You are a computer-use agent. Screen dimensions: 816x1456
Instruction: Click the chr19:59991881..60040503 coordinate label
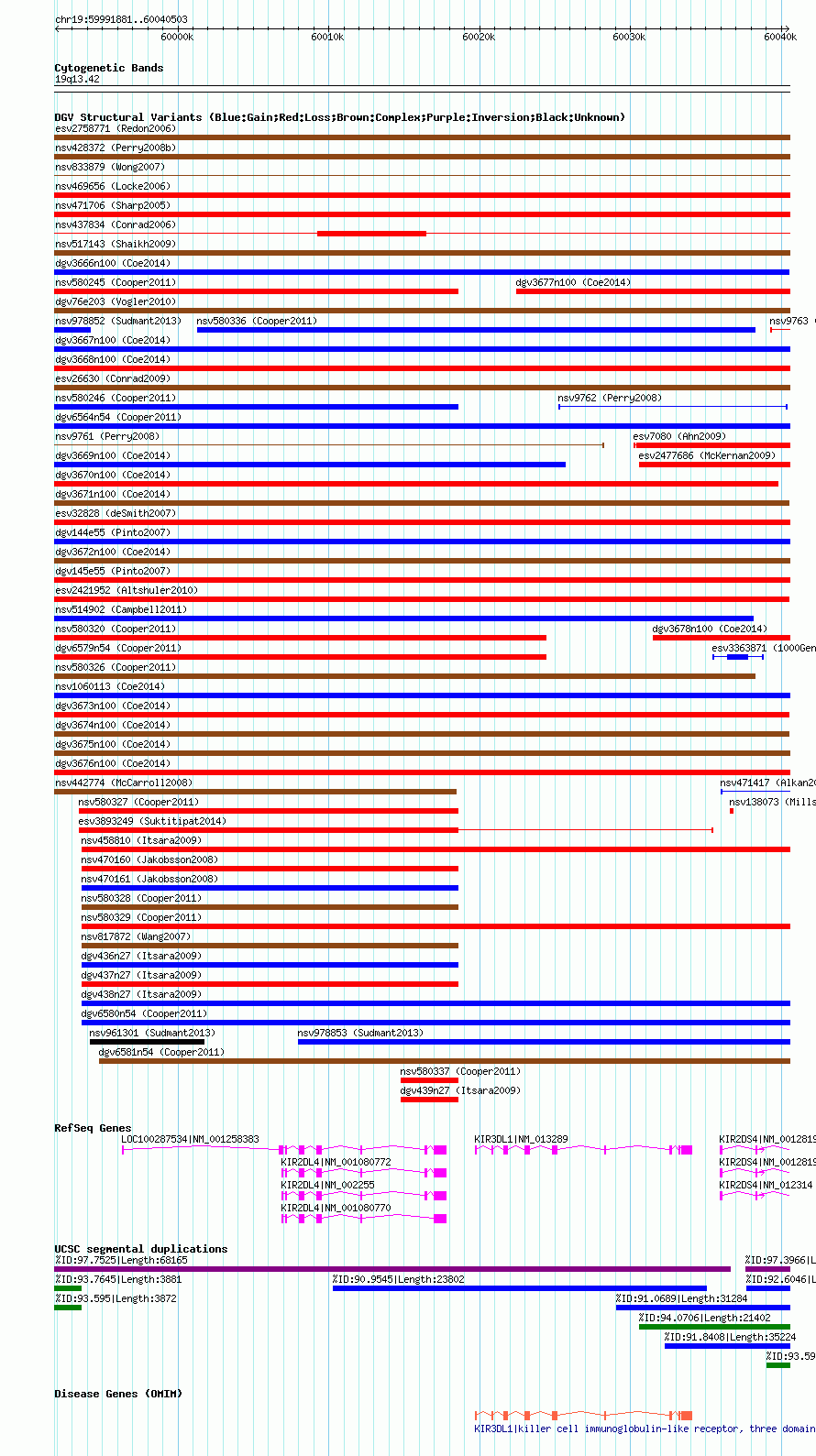point(121,19)
